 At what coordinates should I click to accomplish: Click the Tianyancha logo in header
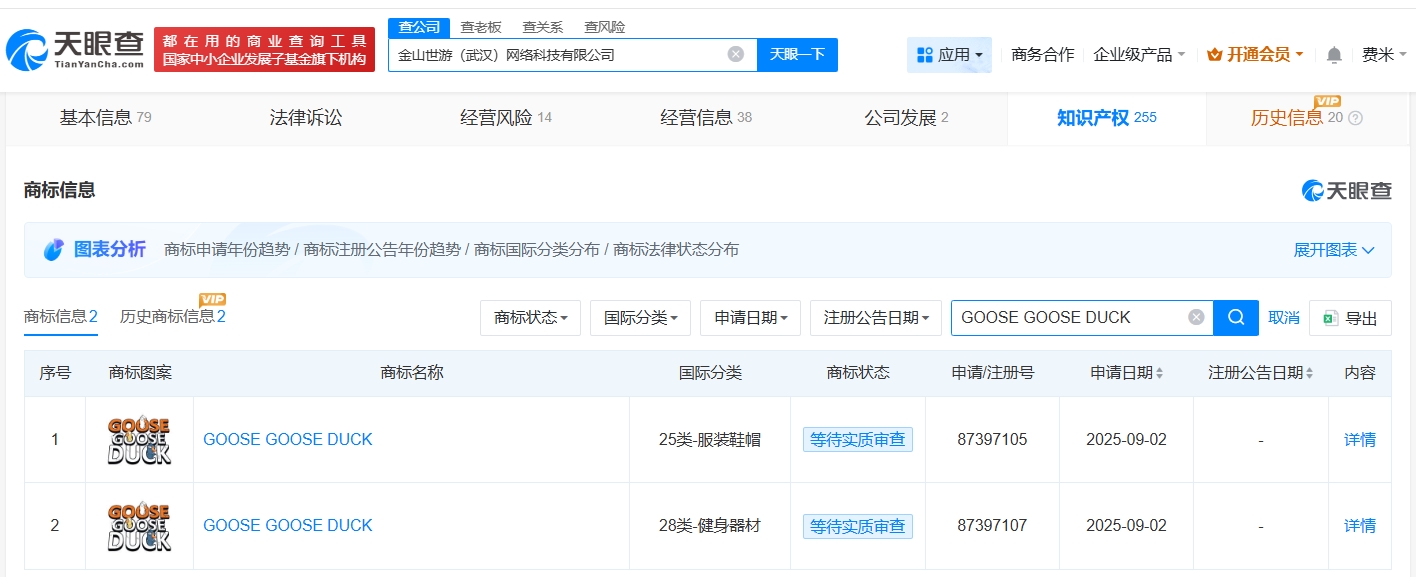pyautogui.click(x=75, y=50)
